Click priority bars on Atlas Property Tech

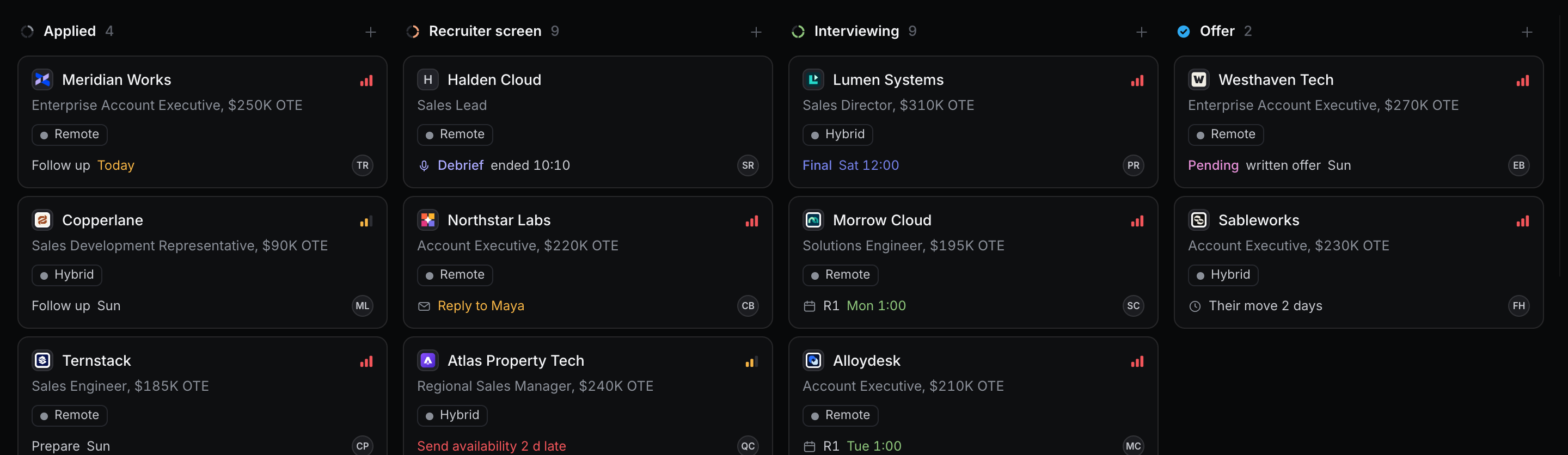click(752, 362)
